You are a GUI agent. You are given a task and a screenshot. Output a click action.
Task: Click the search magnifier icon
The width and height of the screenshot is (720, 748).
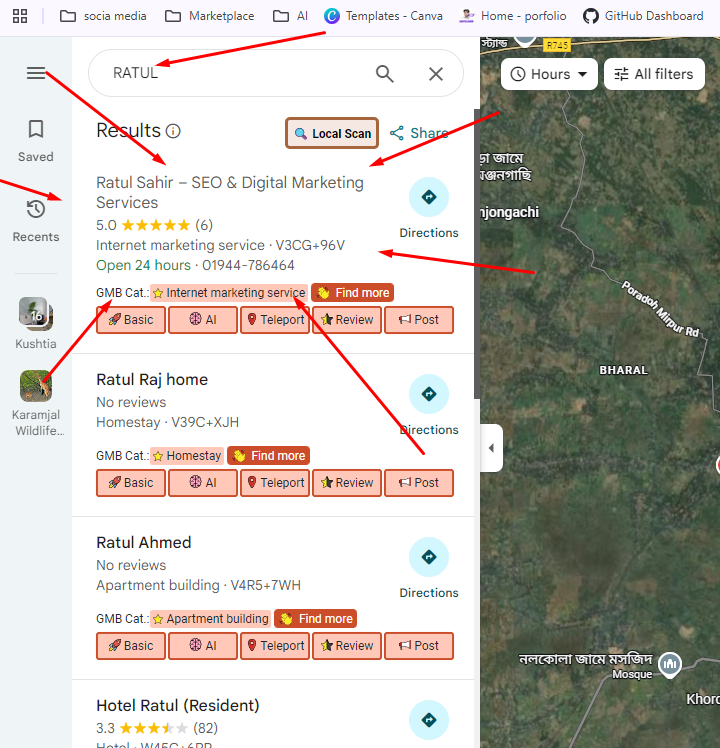click(x=385, y=74)
